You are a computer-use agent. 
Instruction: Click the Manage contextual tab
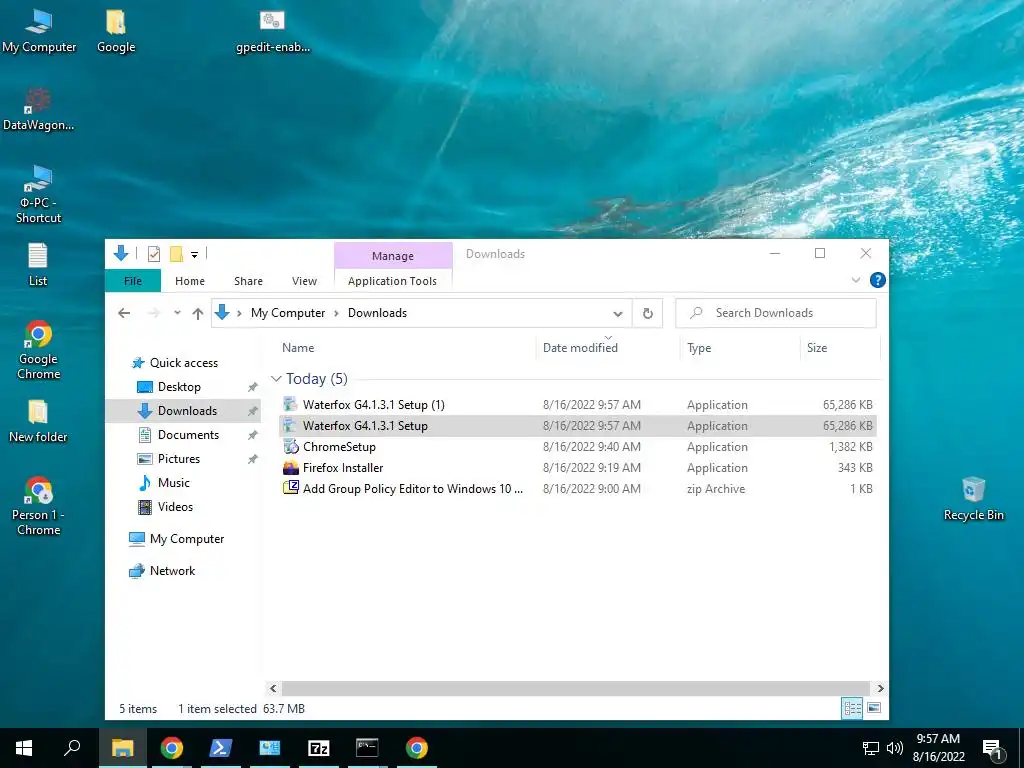392,255
